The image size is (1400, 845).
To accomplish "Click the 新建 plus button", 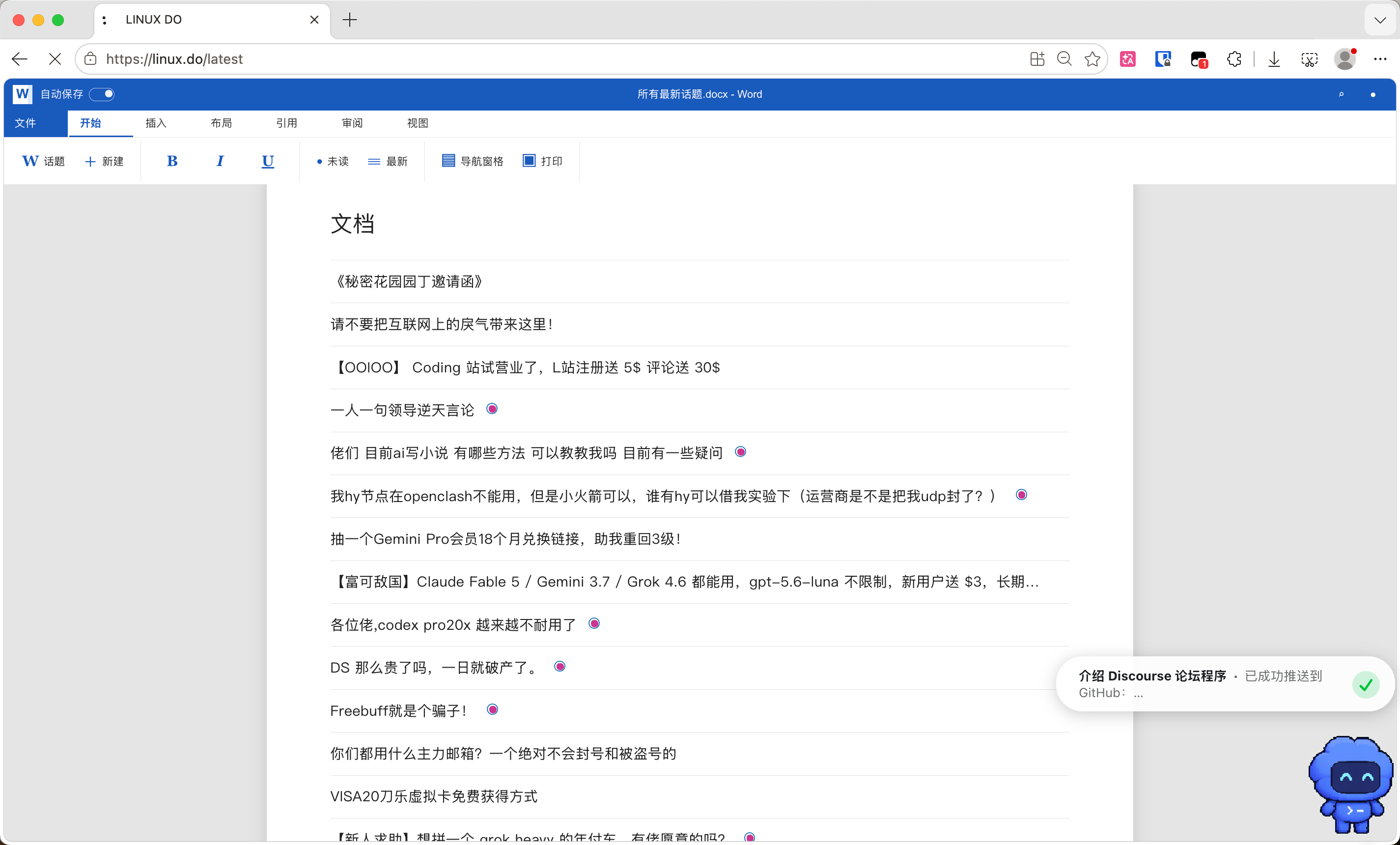I will (104, 162).
